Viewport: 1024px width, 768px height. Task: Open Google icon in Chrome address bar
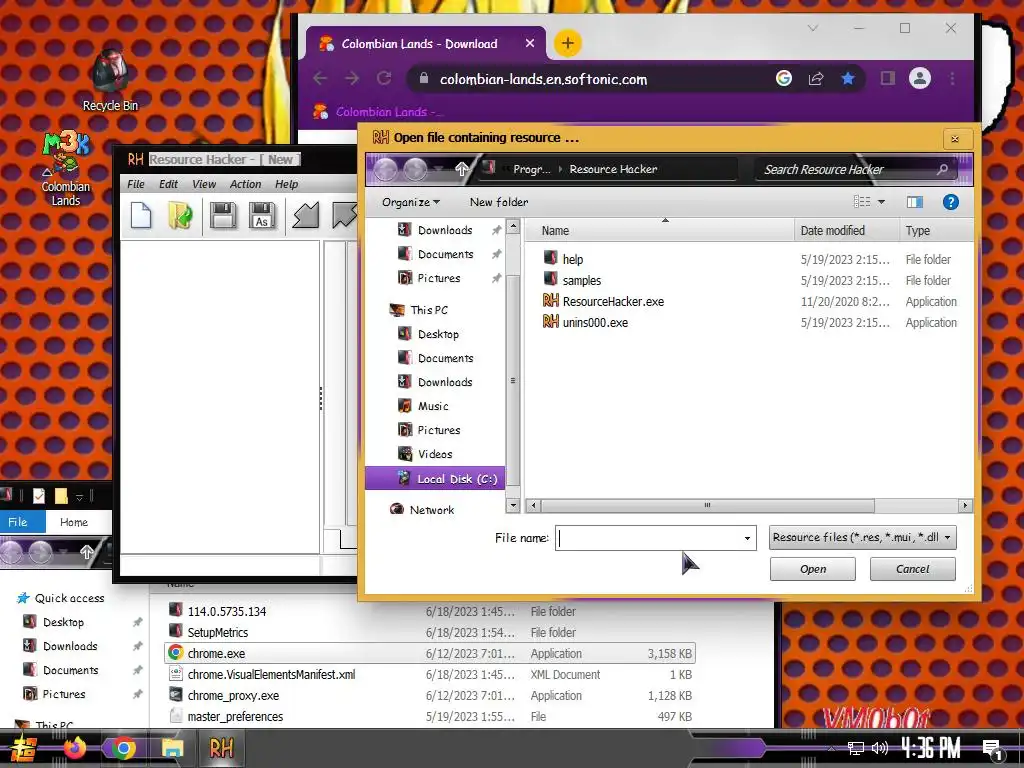pyautogui.click(x=784, y=78)
